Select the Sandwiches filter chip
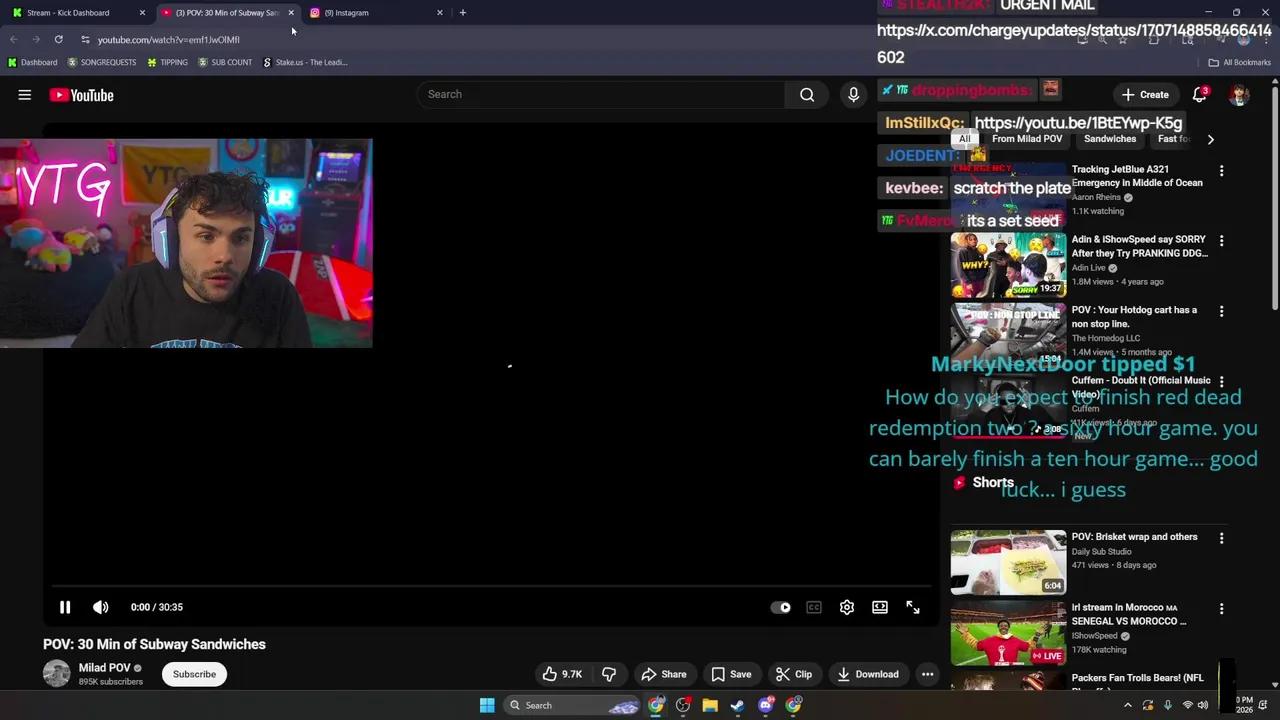The height and width of the screenshot is (720, 1280). coord(1110,139)
